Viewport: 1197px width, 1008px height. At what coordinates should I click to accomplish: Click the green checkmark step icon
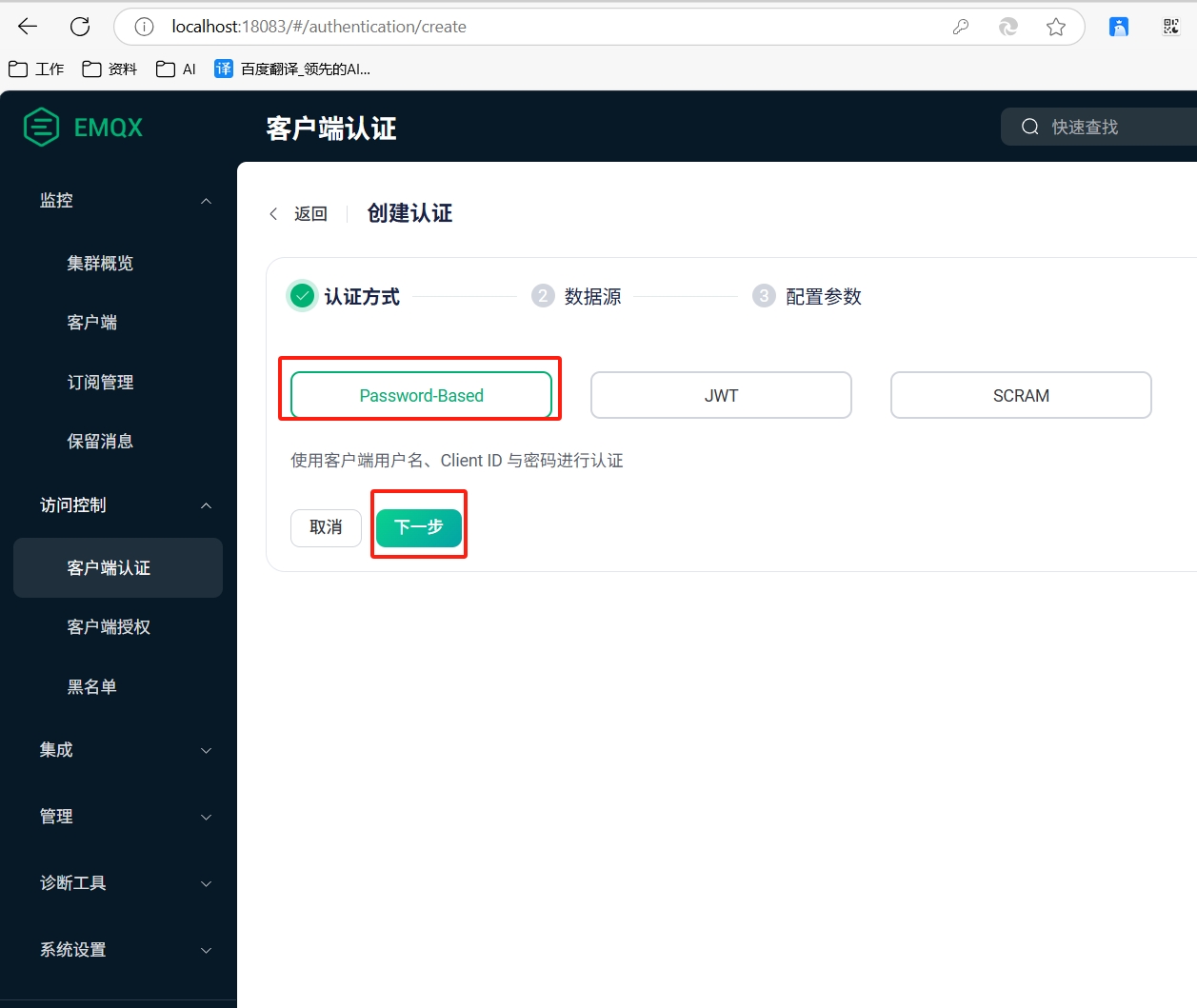pyautogui.click(x=302, y=296)
